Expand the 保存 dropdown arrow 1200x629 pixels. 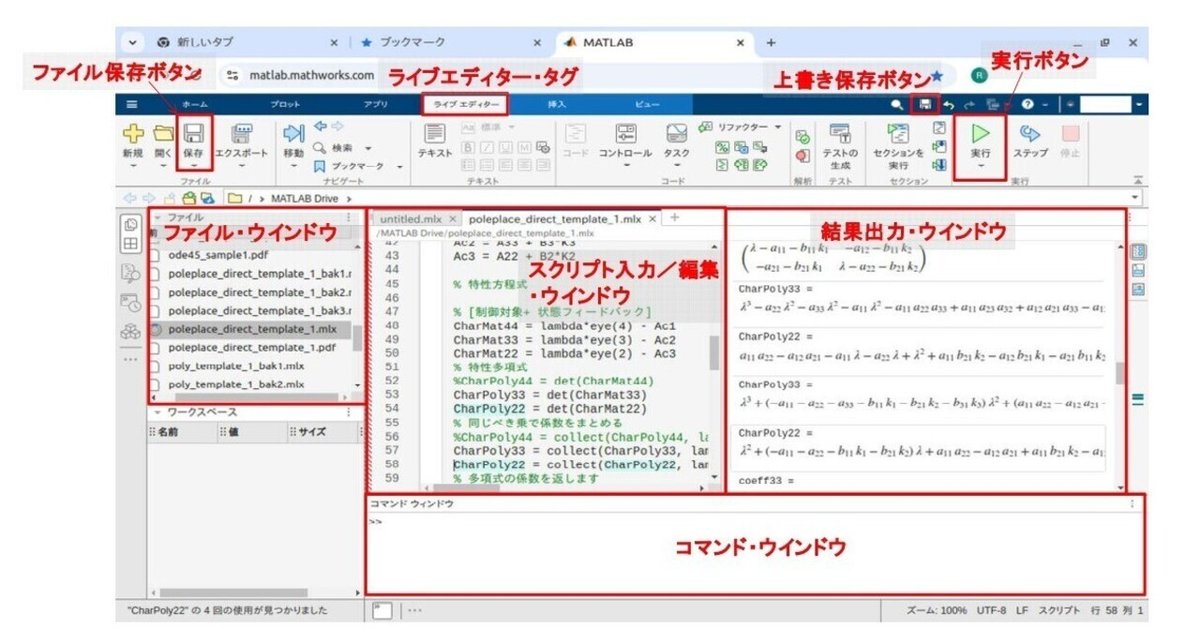point(194,167)
